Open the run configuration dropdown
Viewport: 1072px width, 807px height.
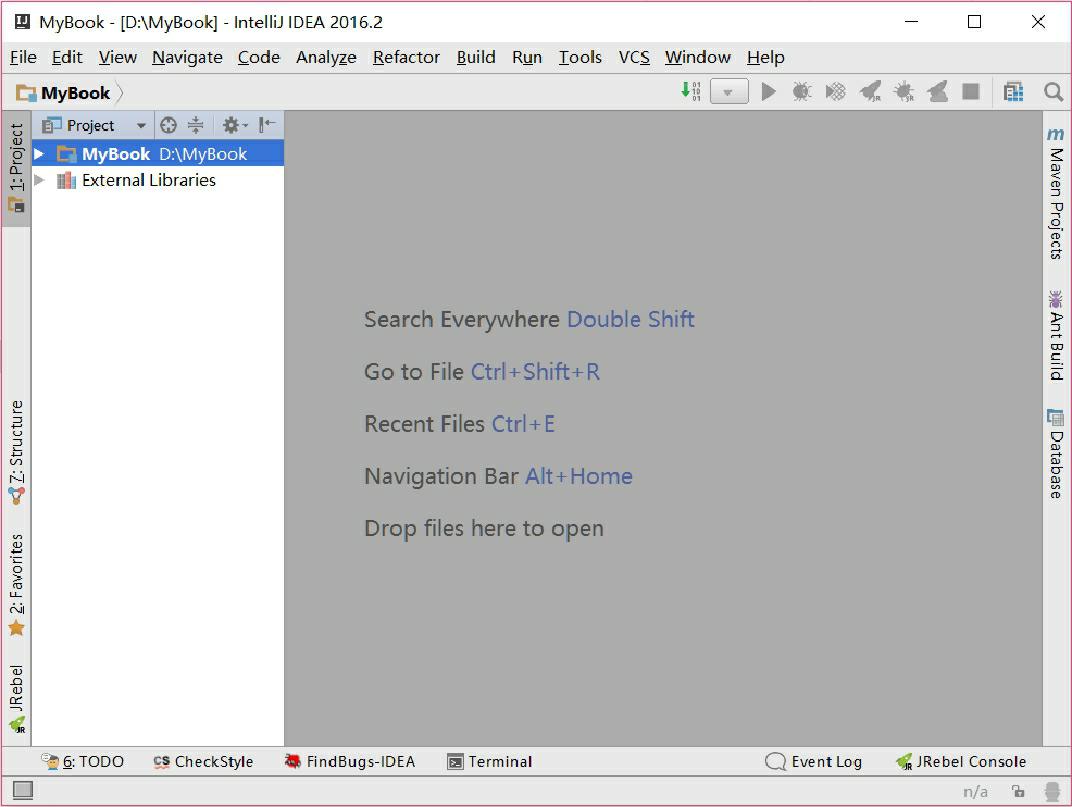729,92
